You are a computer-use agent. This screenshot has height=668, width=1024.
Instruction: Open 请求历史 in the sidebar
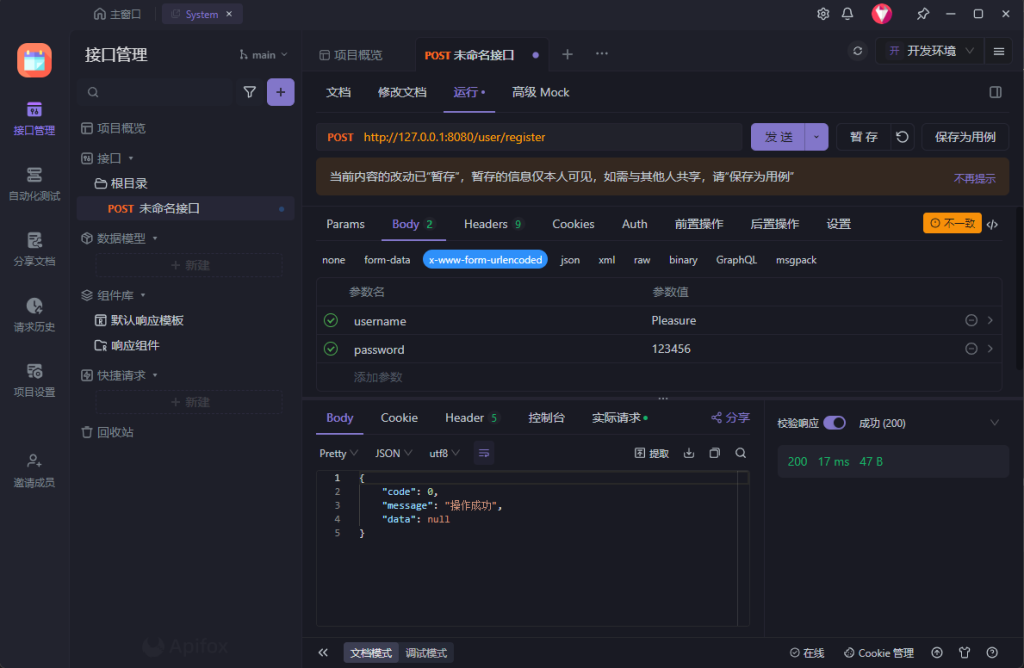click(34, 315)
